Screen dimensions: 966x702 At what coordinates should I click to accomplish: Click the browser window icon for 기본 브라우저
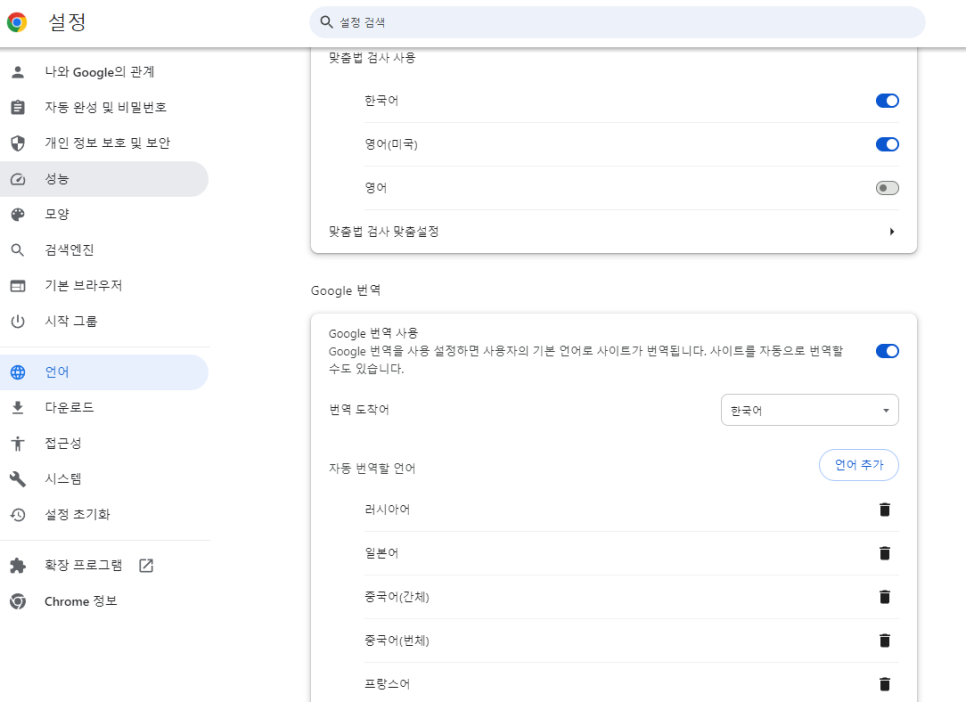[x=18, y=286]
